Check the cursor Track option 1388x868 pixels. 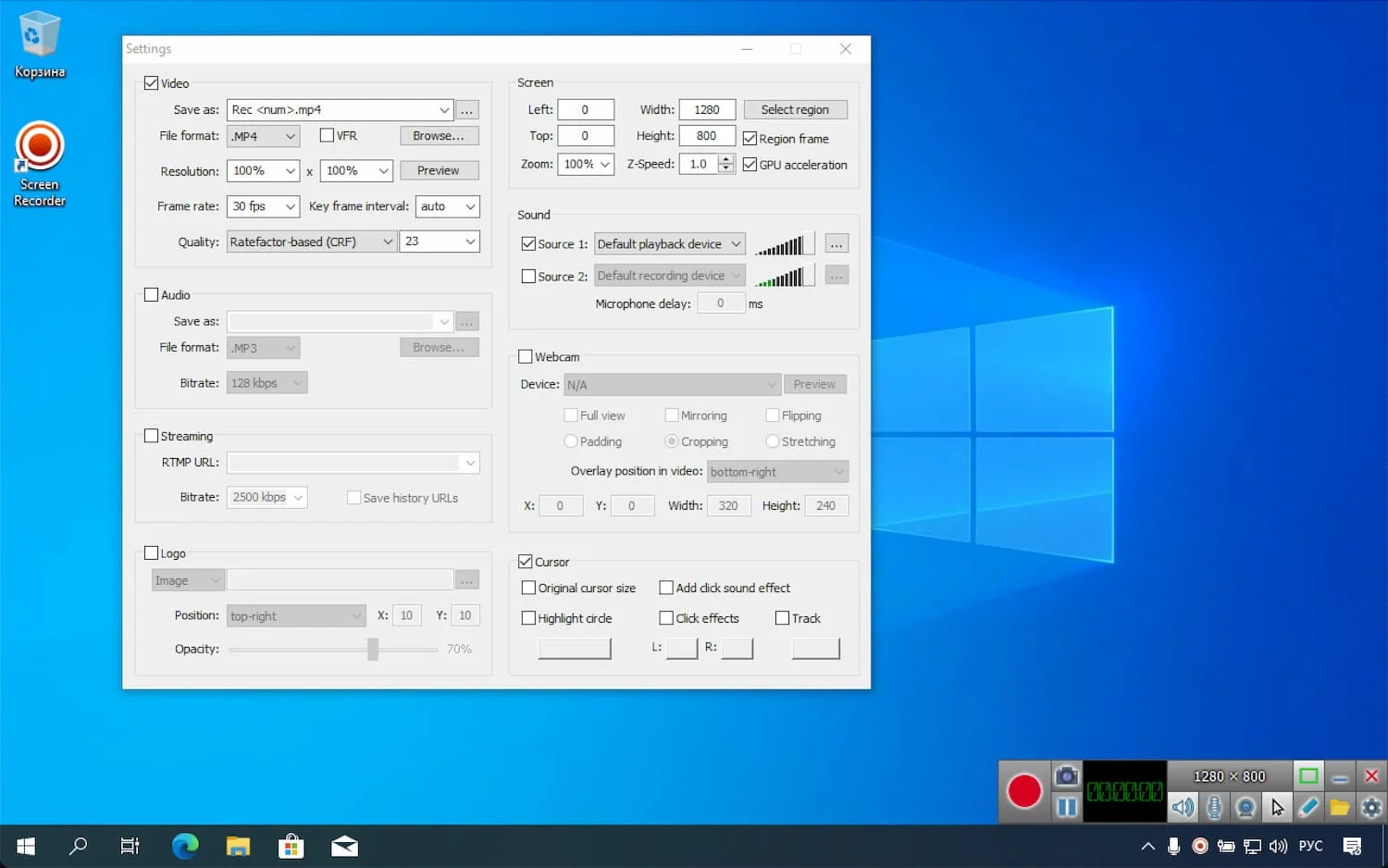coord(782,618)
